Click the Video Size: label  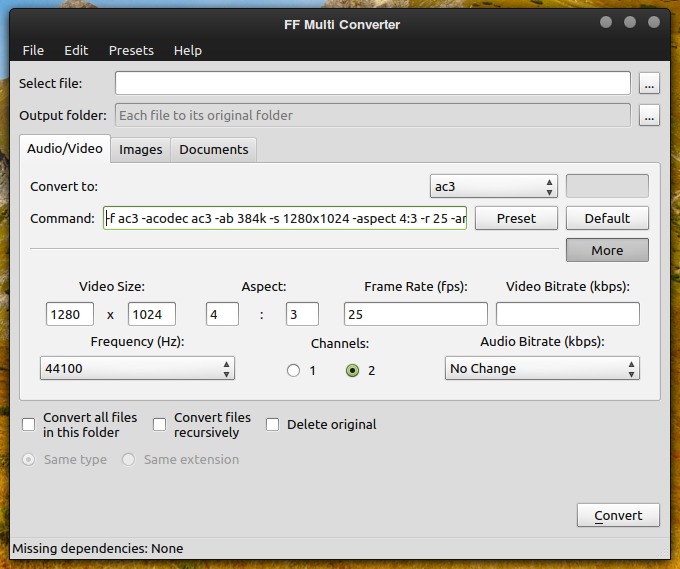(x=112, y=287)
